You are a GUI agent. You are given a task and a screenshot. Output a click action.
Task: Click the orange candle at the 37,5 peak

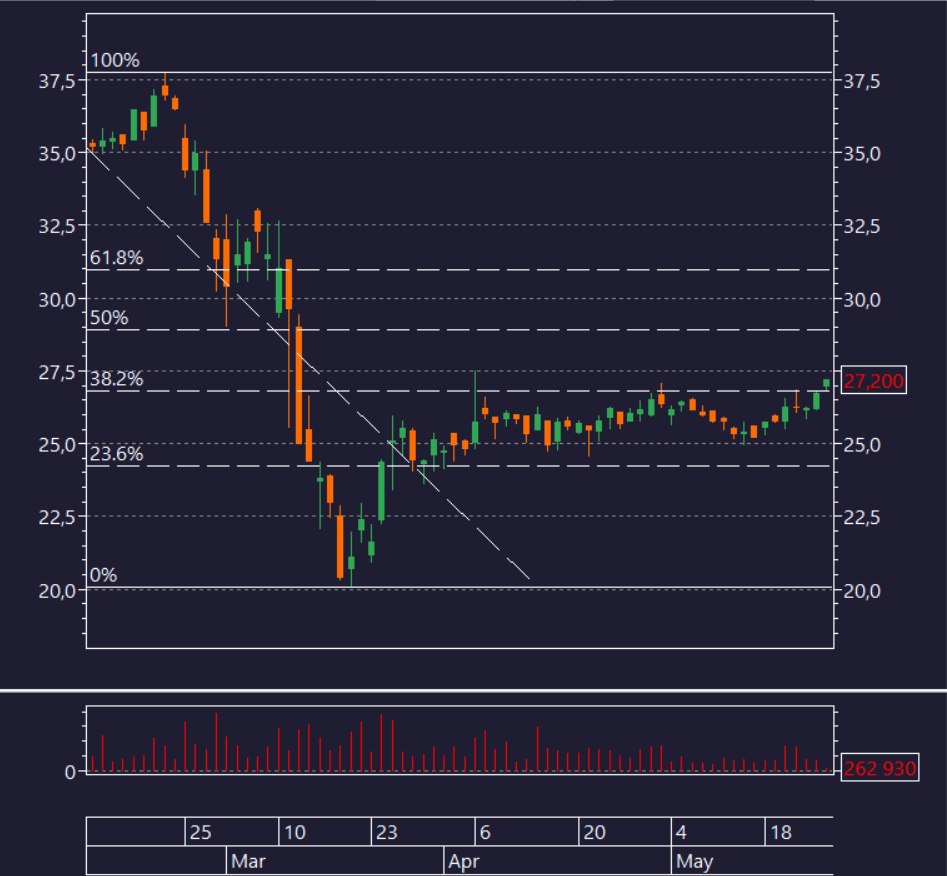(165, 90)
